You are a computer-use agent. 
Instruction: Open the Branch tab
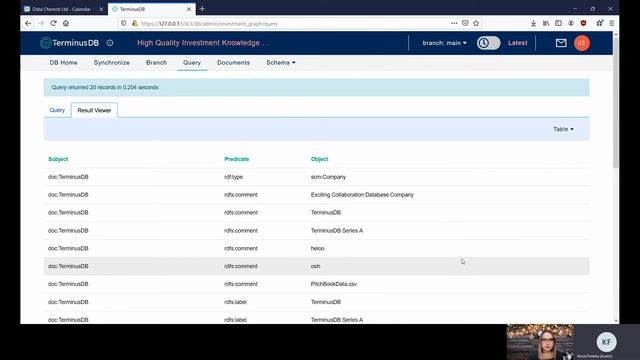(156, 62)
